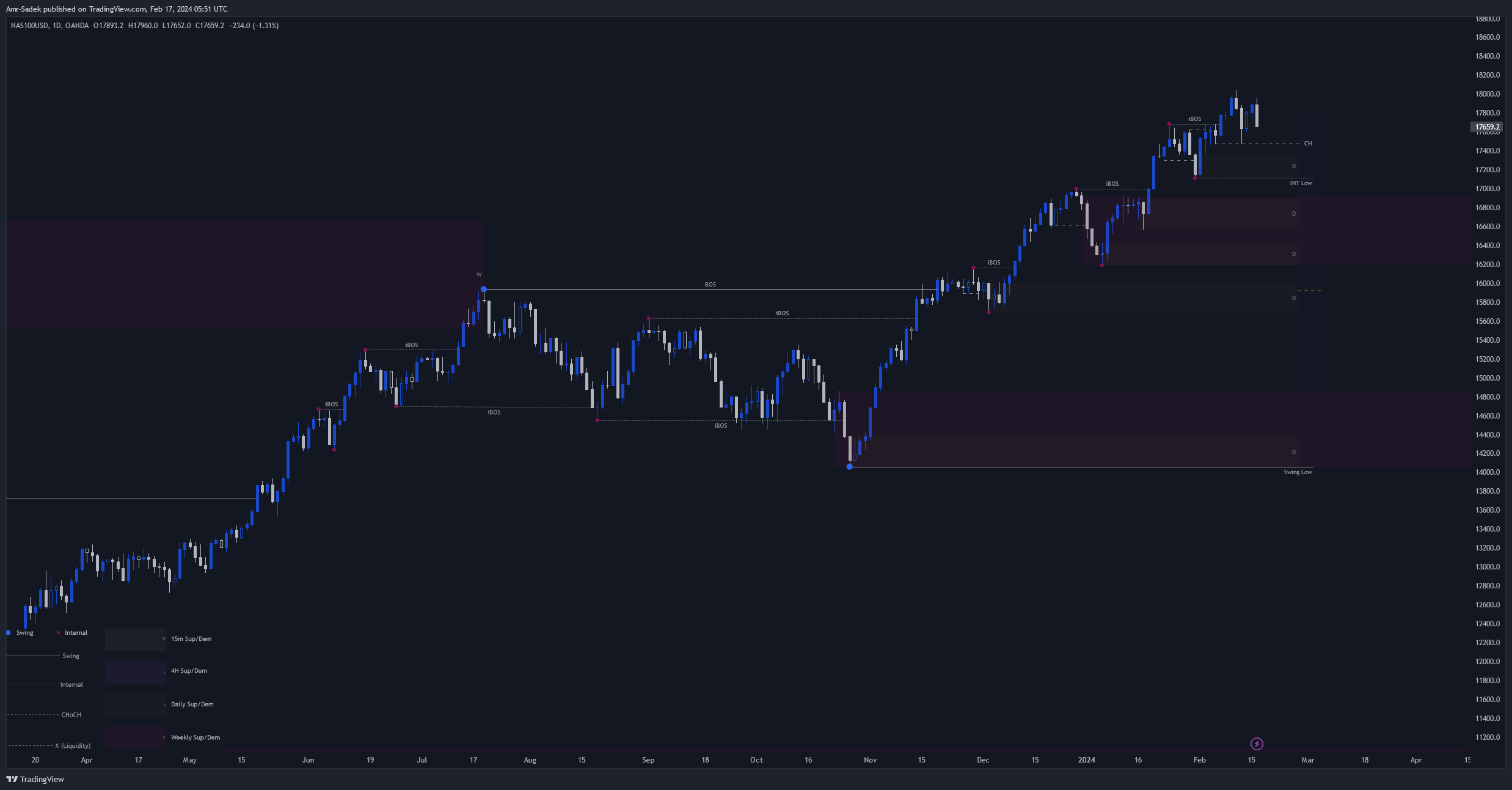Viewport: 1512px width, 790px height.
Task: Click the 'Swing Low' label on the chart
Action: (1298, 472)
